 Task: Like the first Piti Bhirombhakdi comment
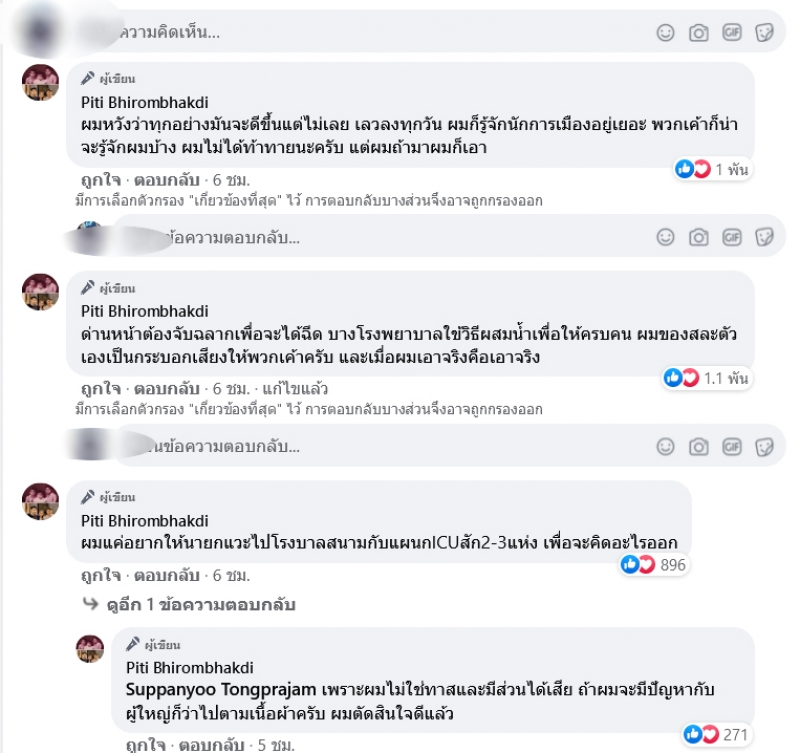[101, 180]
